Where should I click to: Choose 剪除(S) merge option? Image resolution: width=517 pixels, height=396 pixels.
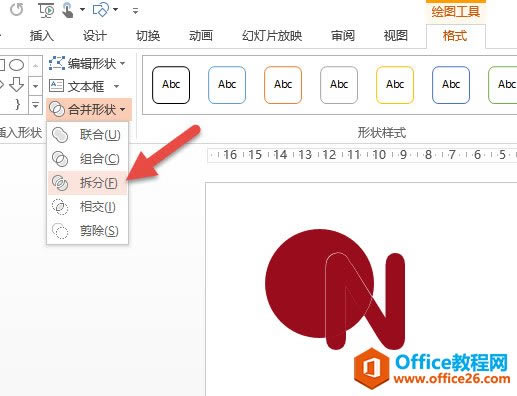click(88, 231)
